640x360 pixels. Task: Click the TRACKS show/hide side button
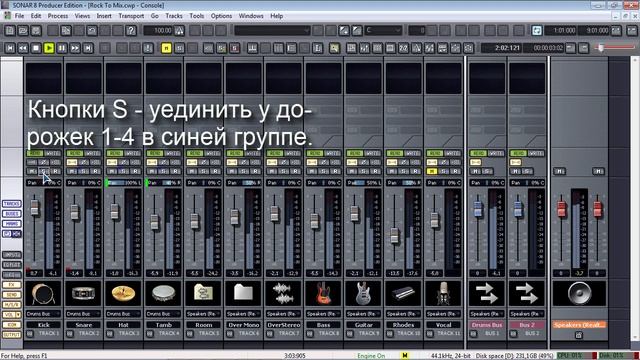[x=12, y=204]
